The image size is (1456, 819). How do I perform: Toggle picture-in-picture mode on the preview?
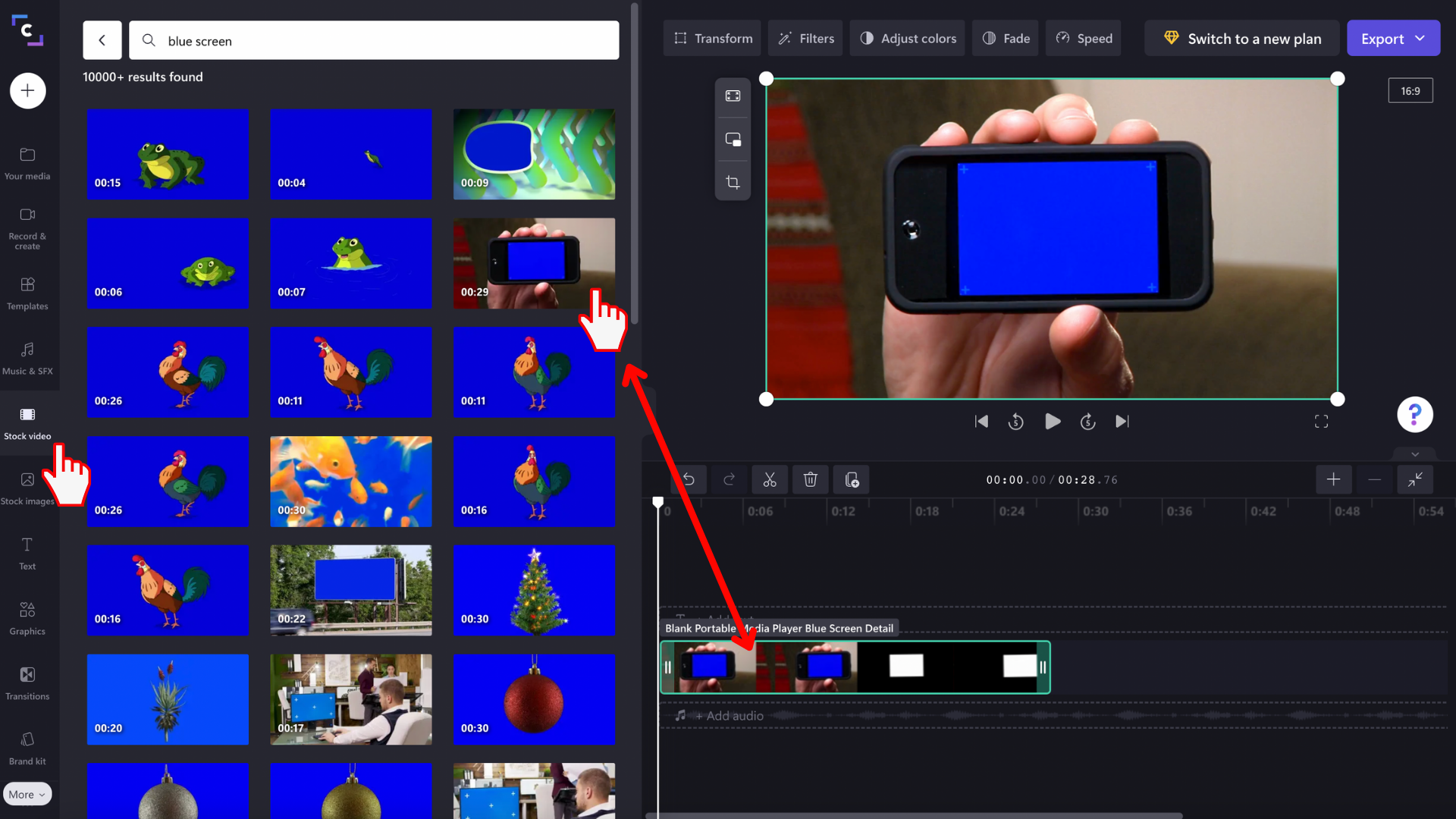point(733,139)
